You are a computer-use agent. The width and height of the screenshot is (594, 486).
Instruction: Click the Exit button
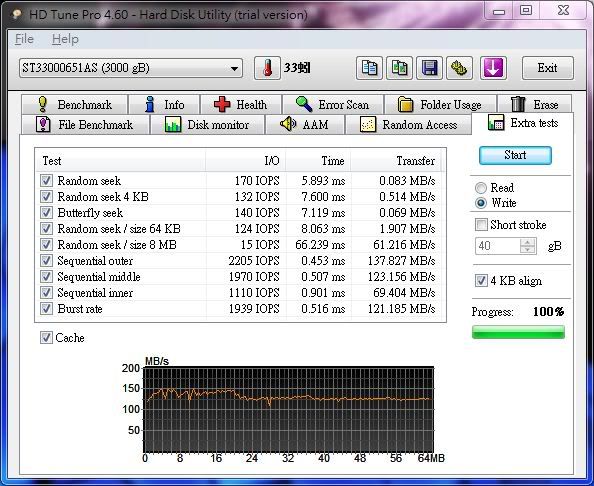(x=547, y=68)
